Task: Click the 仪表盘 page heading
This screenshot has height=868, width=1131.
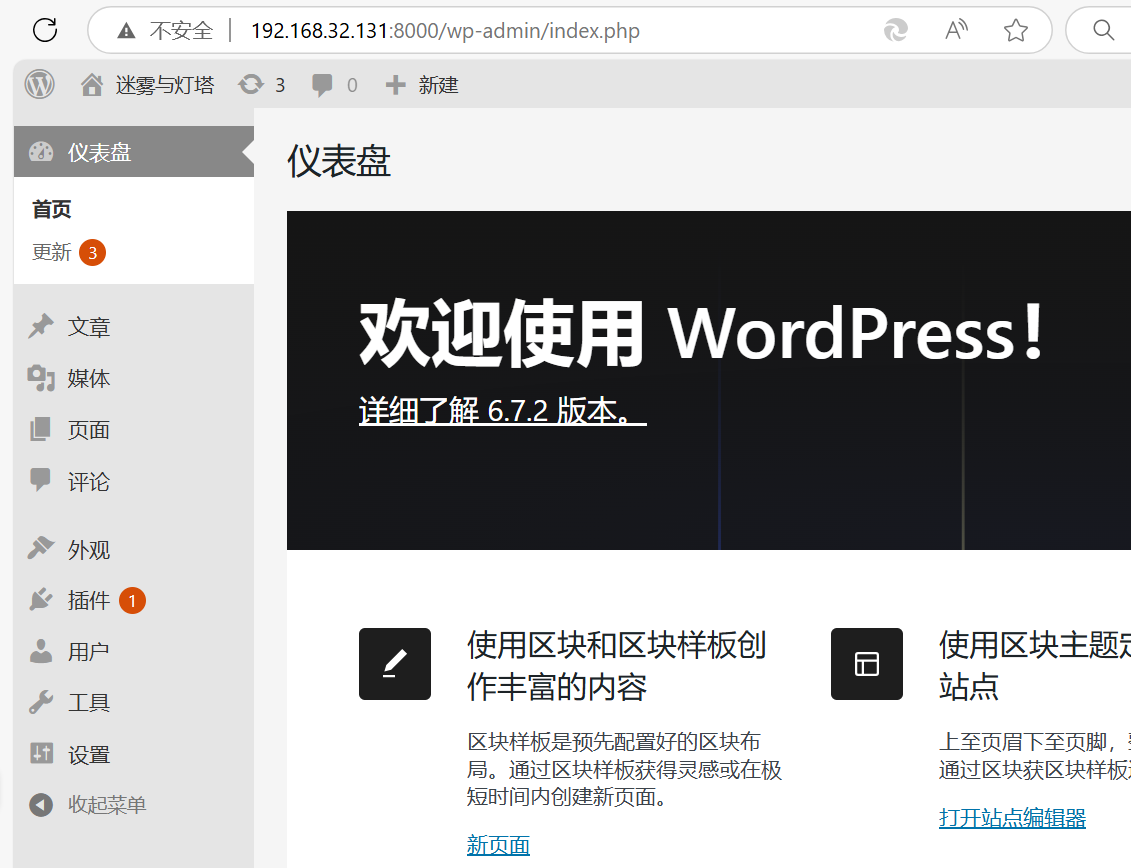Action: (339, 160)
